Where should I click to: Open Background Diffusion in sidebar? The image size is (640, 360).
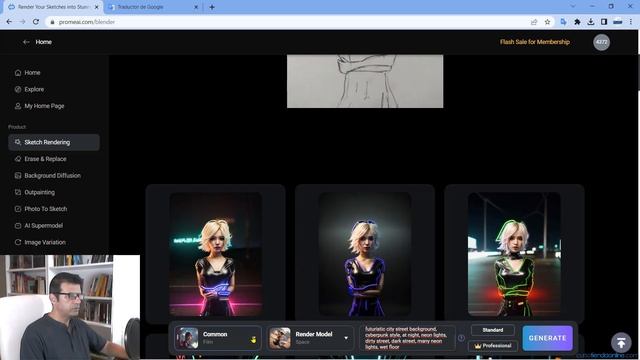point(54,176)
